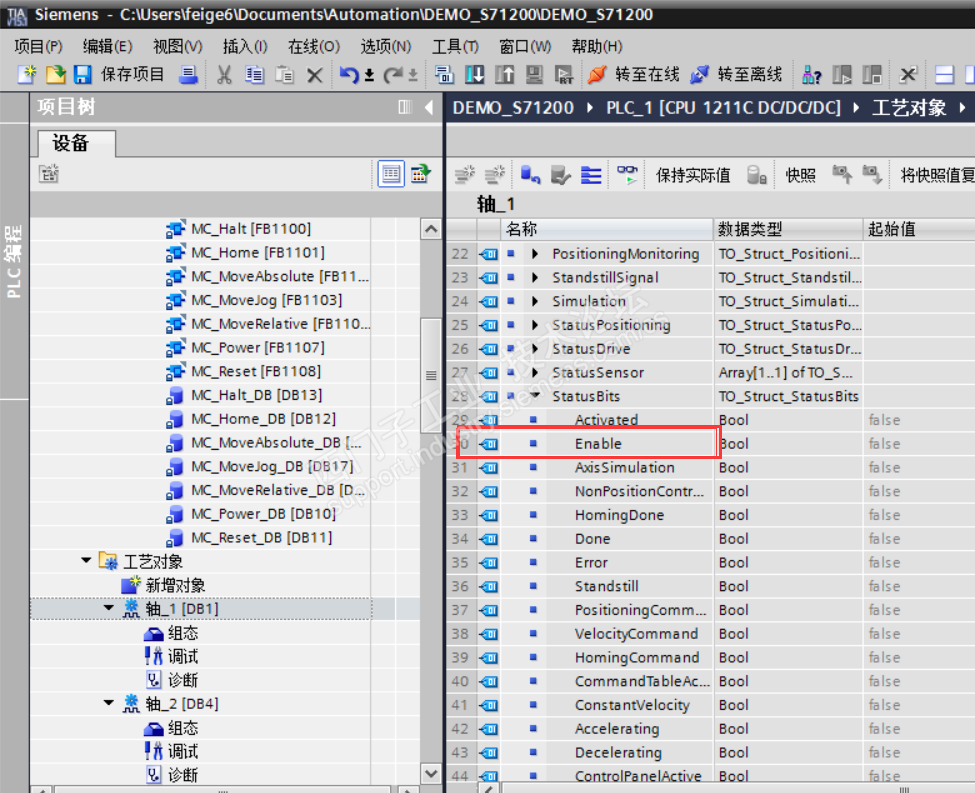Click the go online lightning icon
The height and width of the screenshot is (793, 975).
[597, 75]
